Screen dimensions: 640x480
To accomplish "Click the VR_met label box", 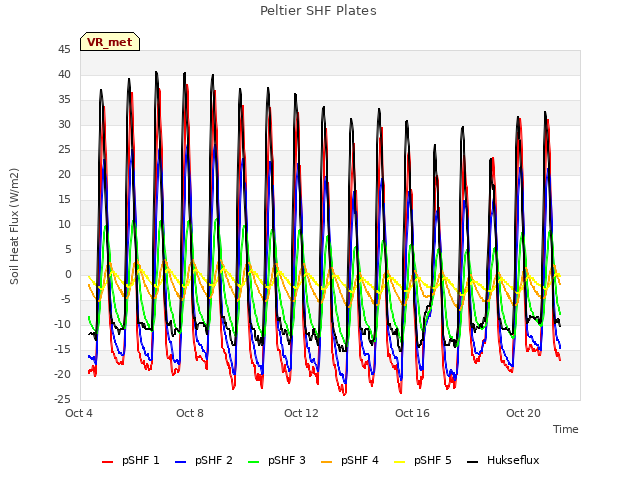I will [x=110, y=42].
